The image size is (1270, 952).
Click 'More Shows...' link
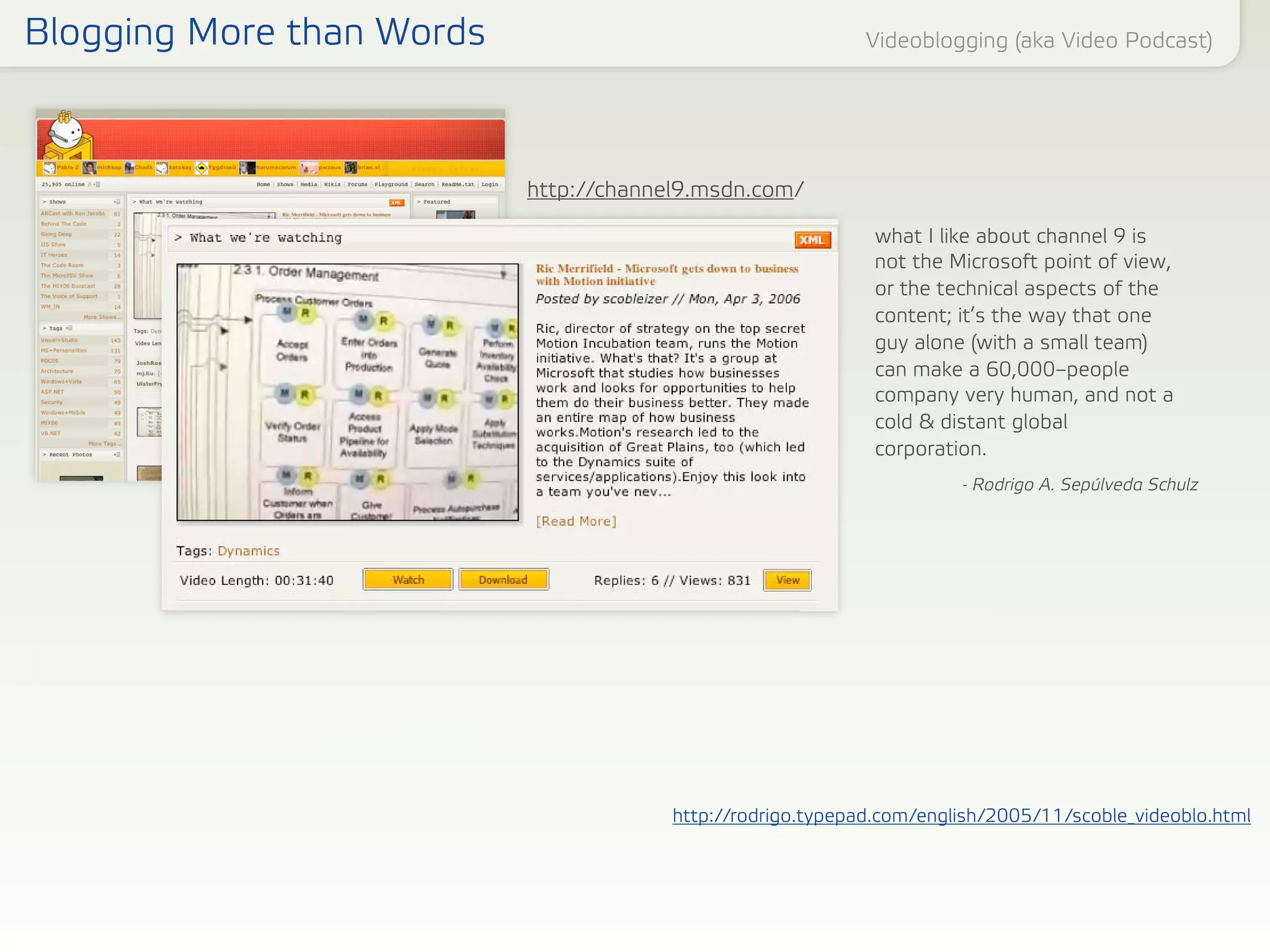102,317
